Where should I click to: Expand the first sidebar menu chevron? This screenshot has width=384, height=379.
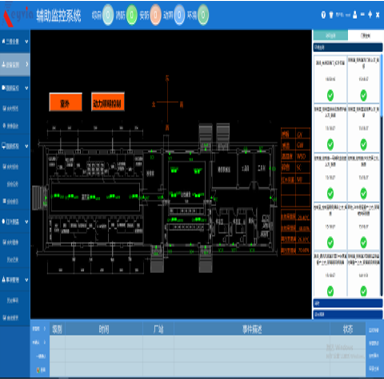tap(26, 42)
